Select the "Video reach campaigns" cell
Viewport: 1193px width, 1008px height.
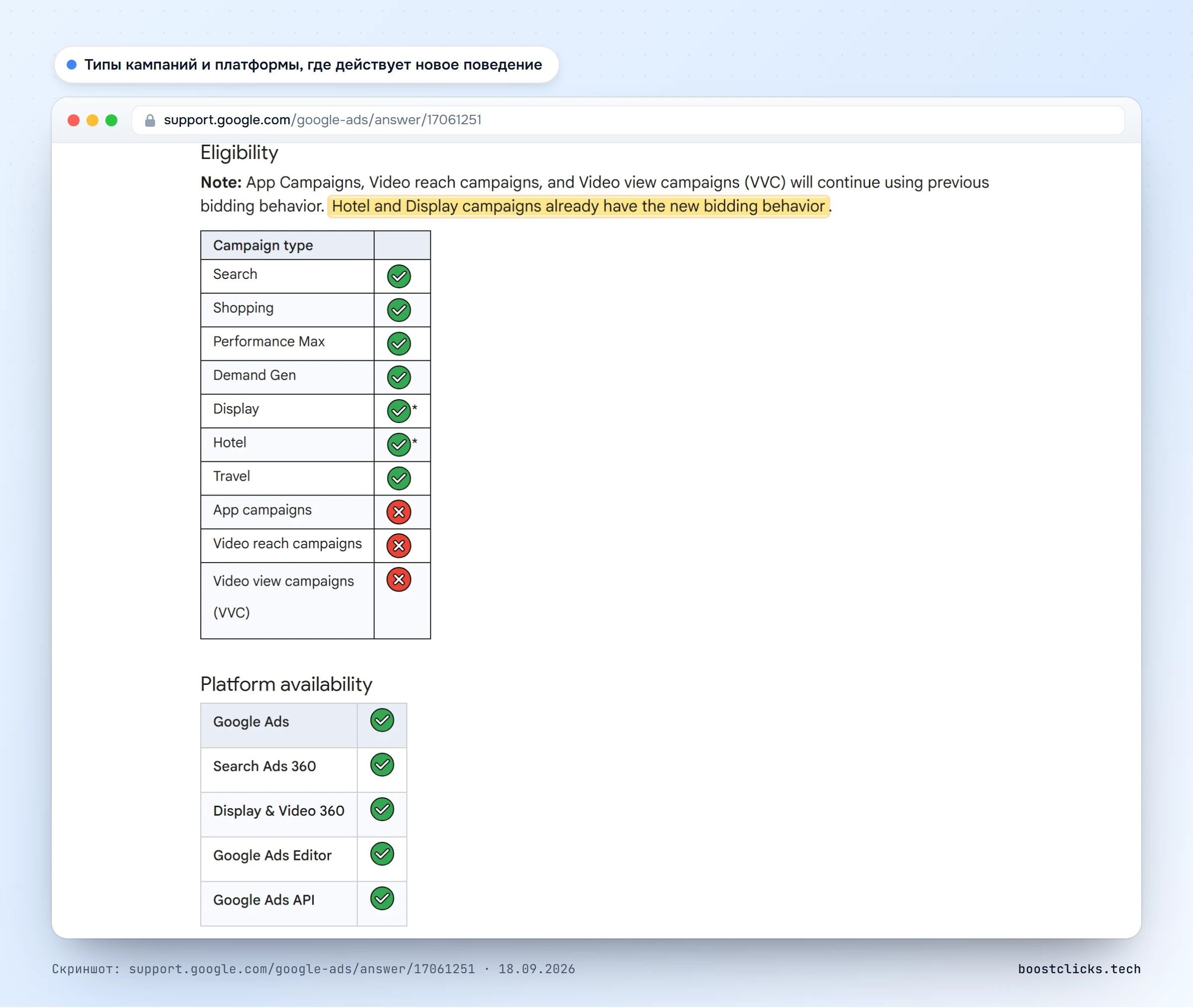coord(287,546)
